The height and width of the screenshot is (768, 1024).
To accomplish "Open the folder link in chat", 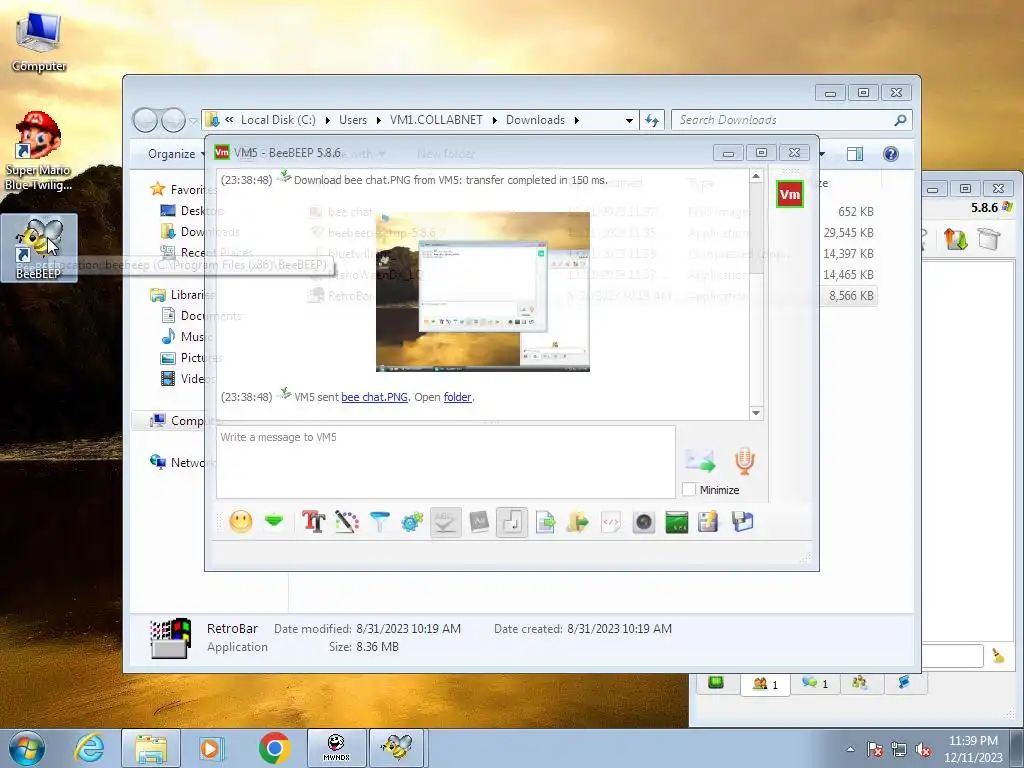I will (x=457, y=397).
